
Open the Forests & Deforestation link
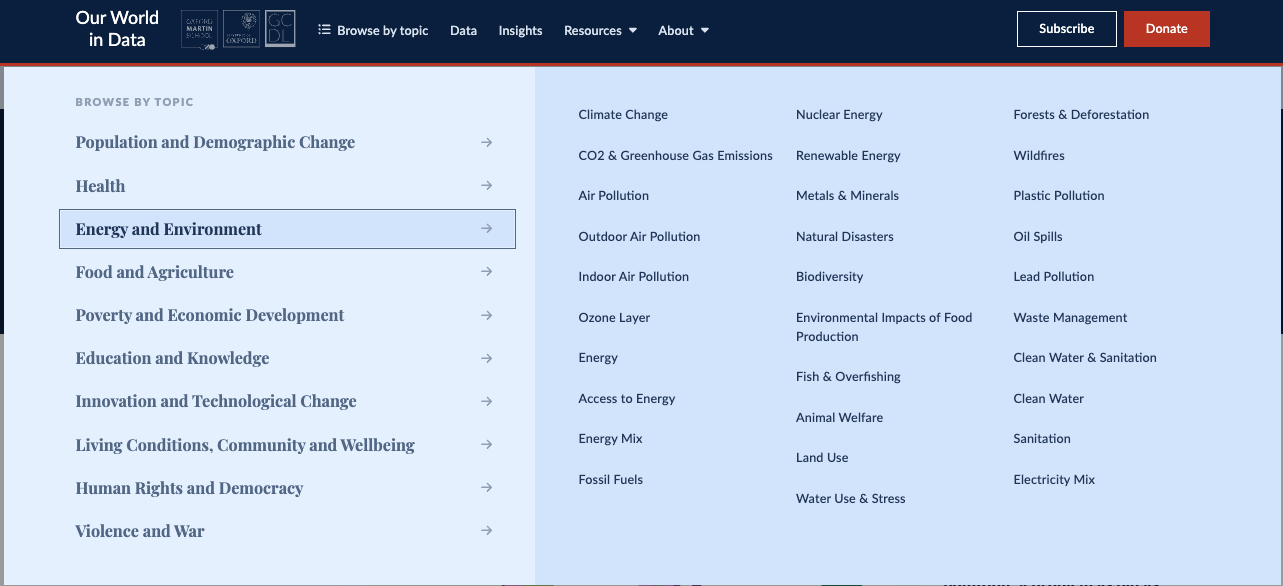pos(1081,115)
